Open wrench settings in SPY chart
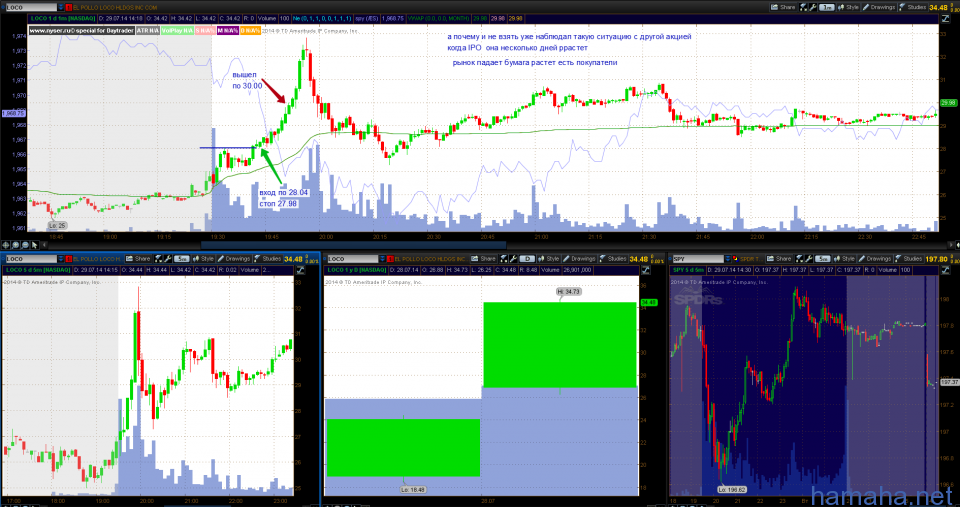This screenshot has width=960, height=507. click(x=809, y=259)
